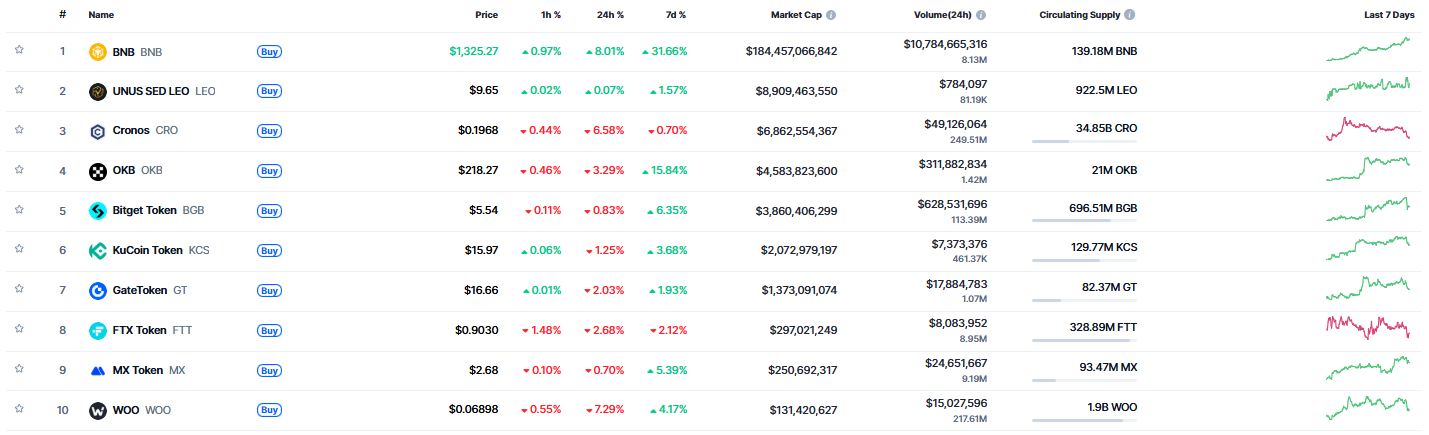Image resolution: width=1429 pixels, height=435 pixels.
Task: Sort by the # rank column header
Action: click(x=62, y=15)
